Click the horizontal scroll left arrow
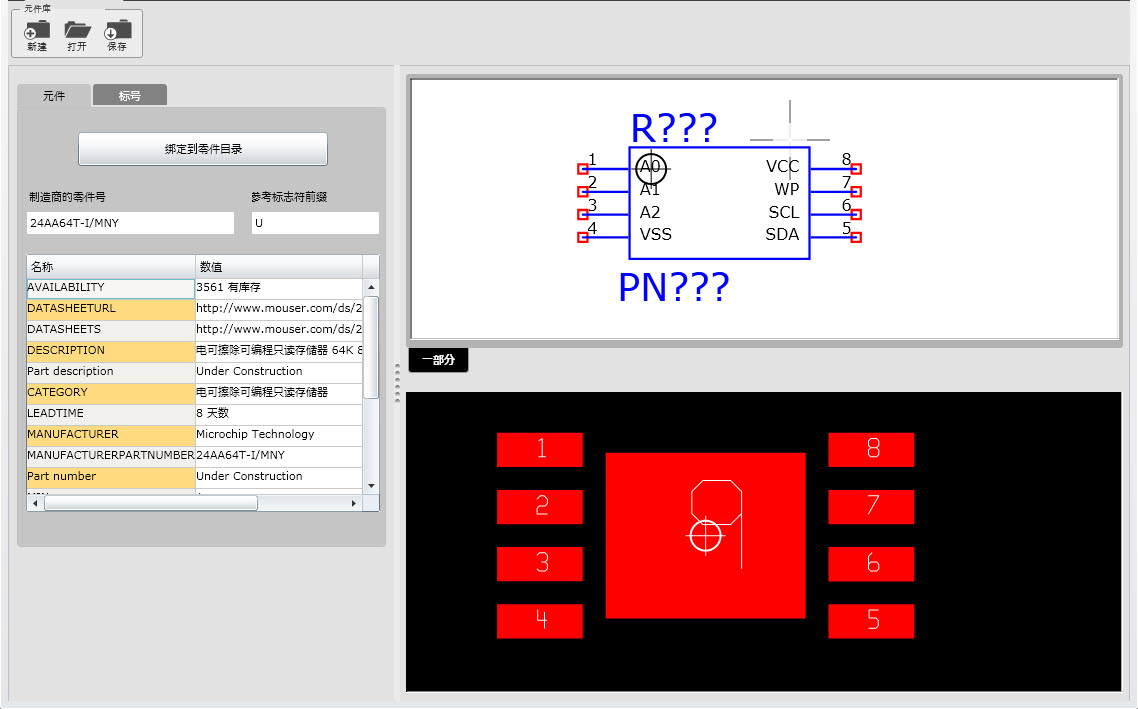The width and height of the screenshot is (1138, 709). pos(35,503)
